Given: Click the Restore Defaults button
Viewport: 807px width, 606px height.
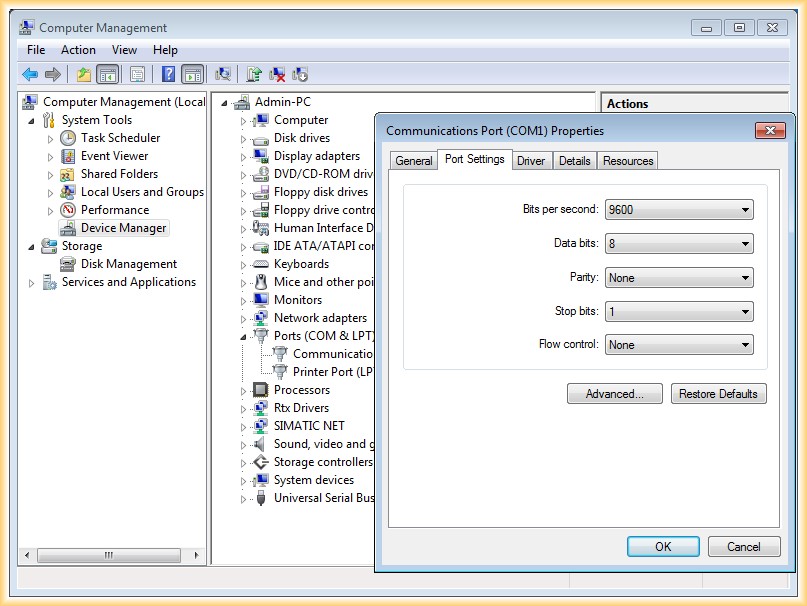Looking at the screenshot, I should [718, 394].
